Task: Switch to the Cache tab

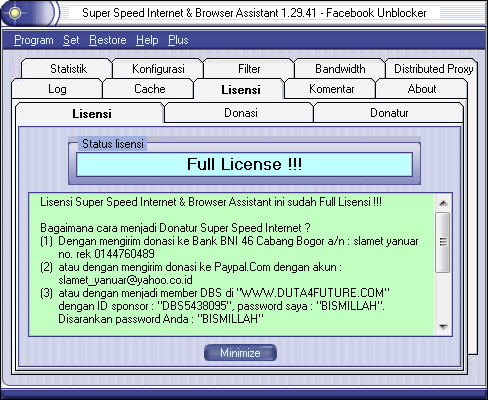Action: coord(149,89)
